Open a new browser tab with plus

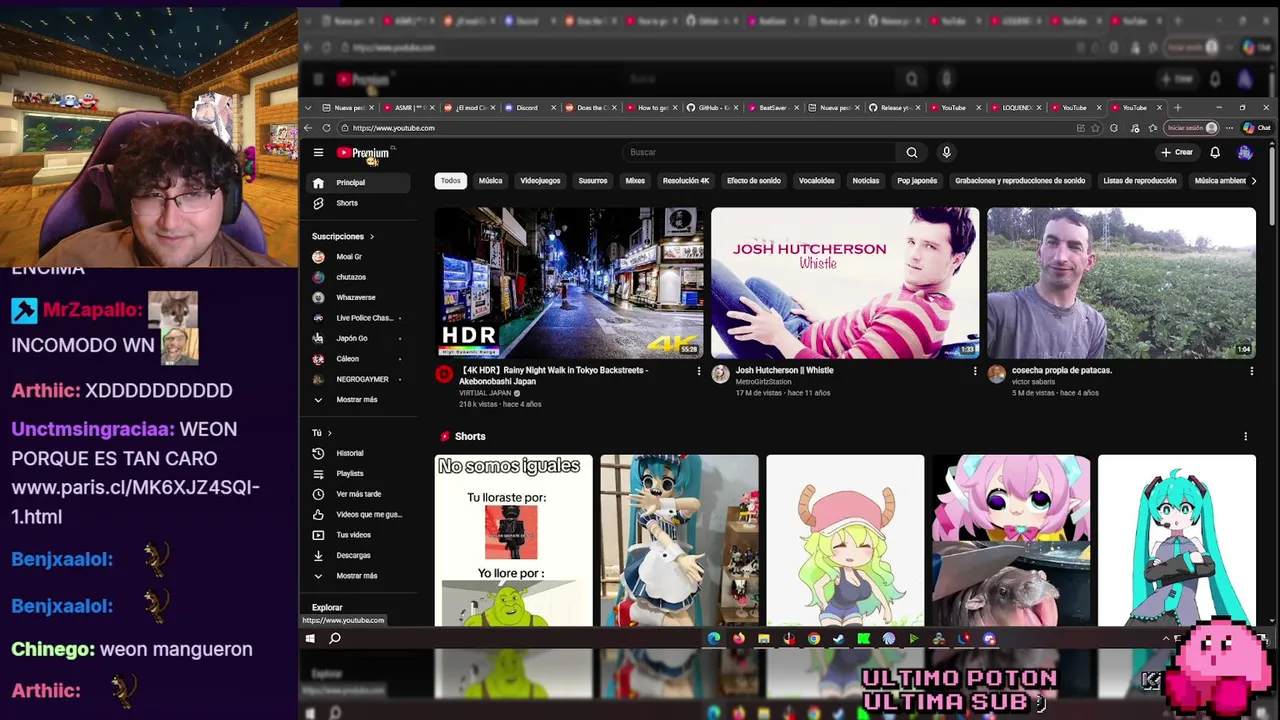1177,108
